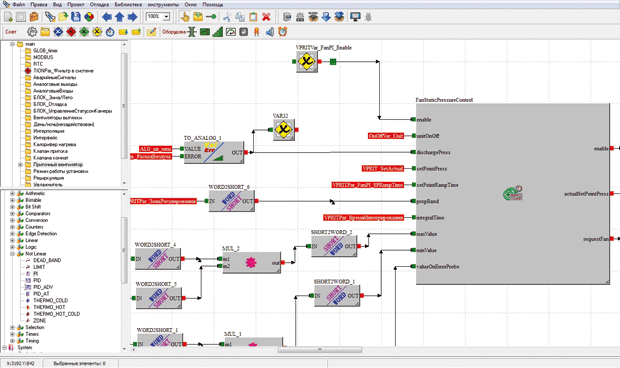Image resolution: width=620 pixels, height=368 pixels.
Task: Click the yellow diamond variable icon in toolbar
Action: [x=97, y=32]
